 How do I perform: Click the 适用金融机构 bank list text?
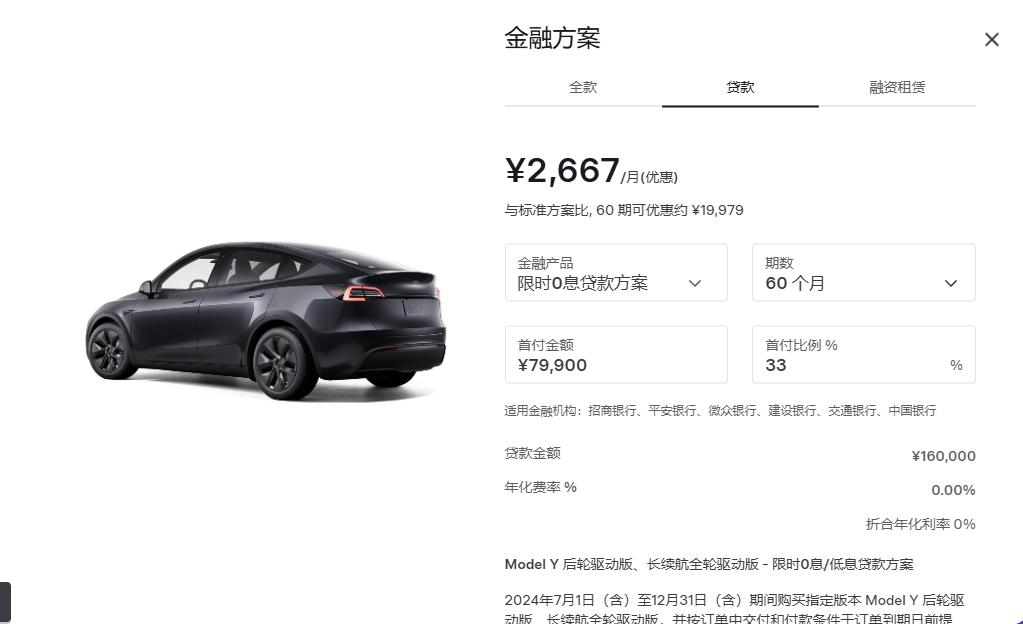720,411
